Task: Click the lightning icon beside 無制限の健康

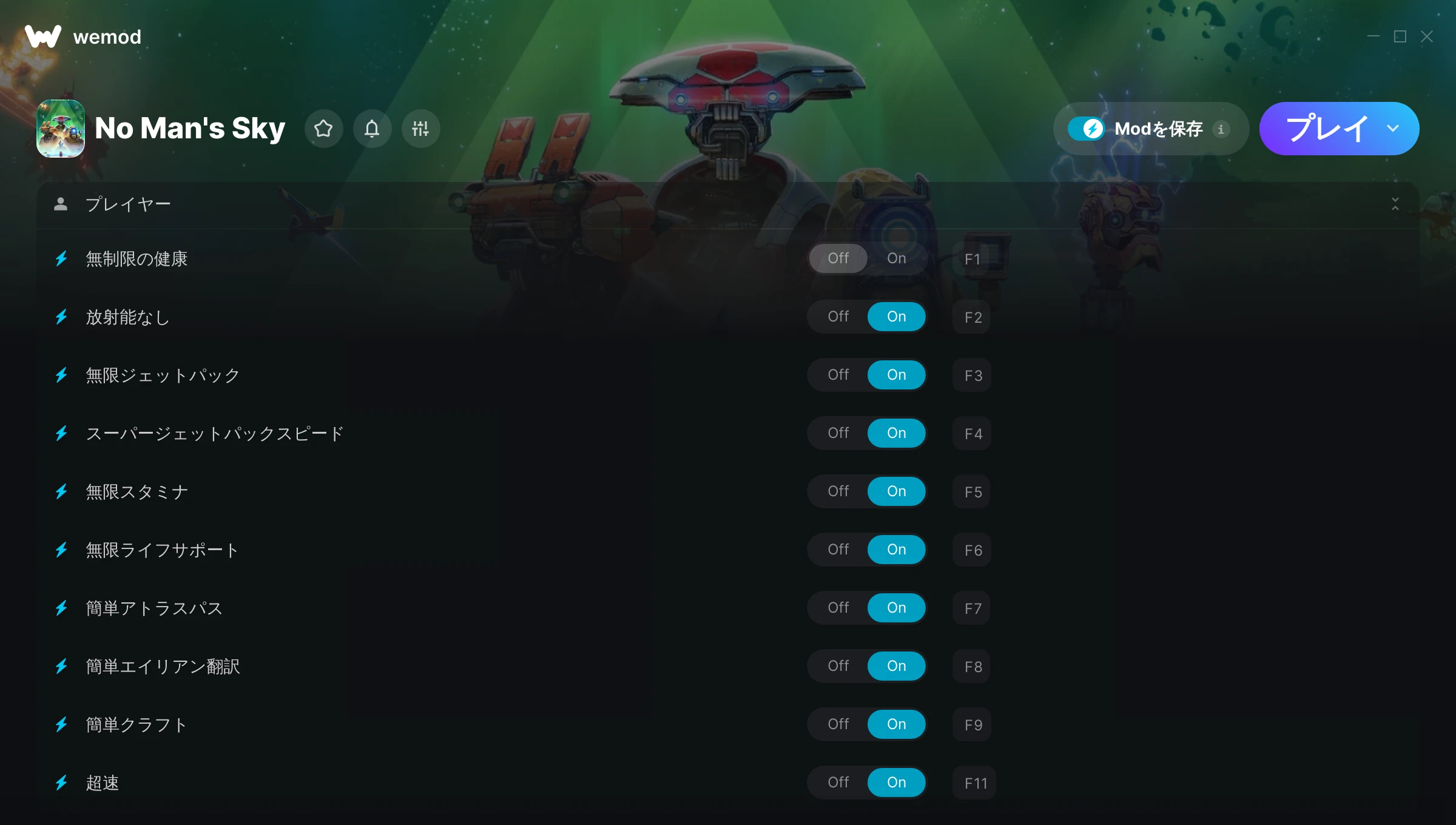Action: coord(61,259)
